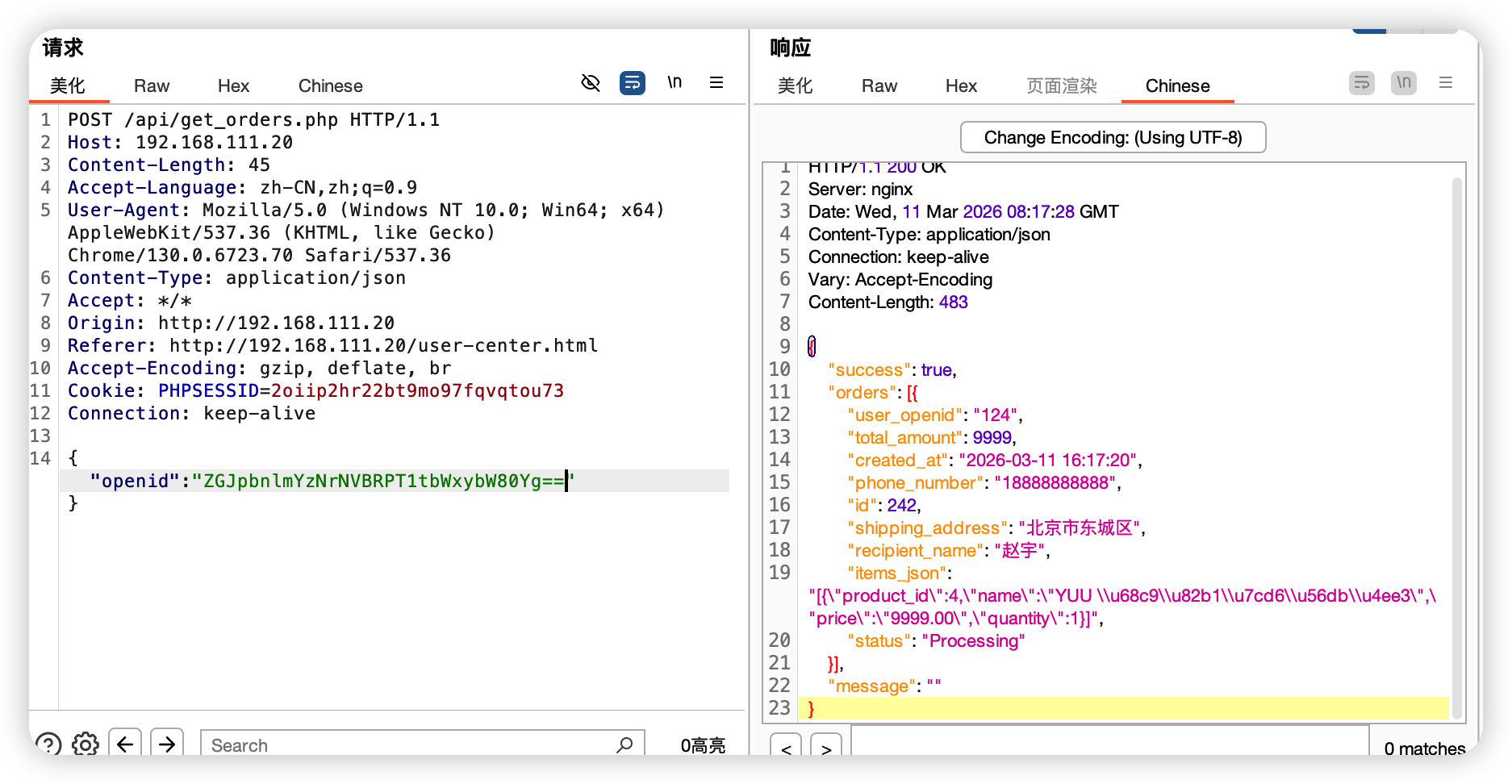Toggle the \n newline display in request pane

[675, 83]
